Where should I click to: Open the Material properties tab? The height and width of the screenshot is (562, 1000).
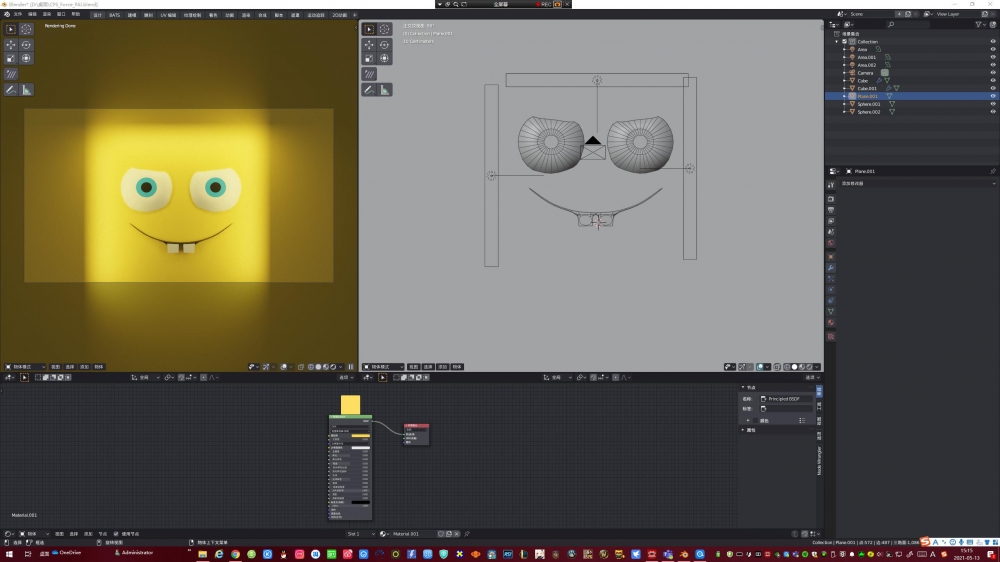tap(831, 323)
